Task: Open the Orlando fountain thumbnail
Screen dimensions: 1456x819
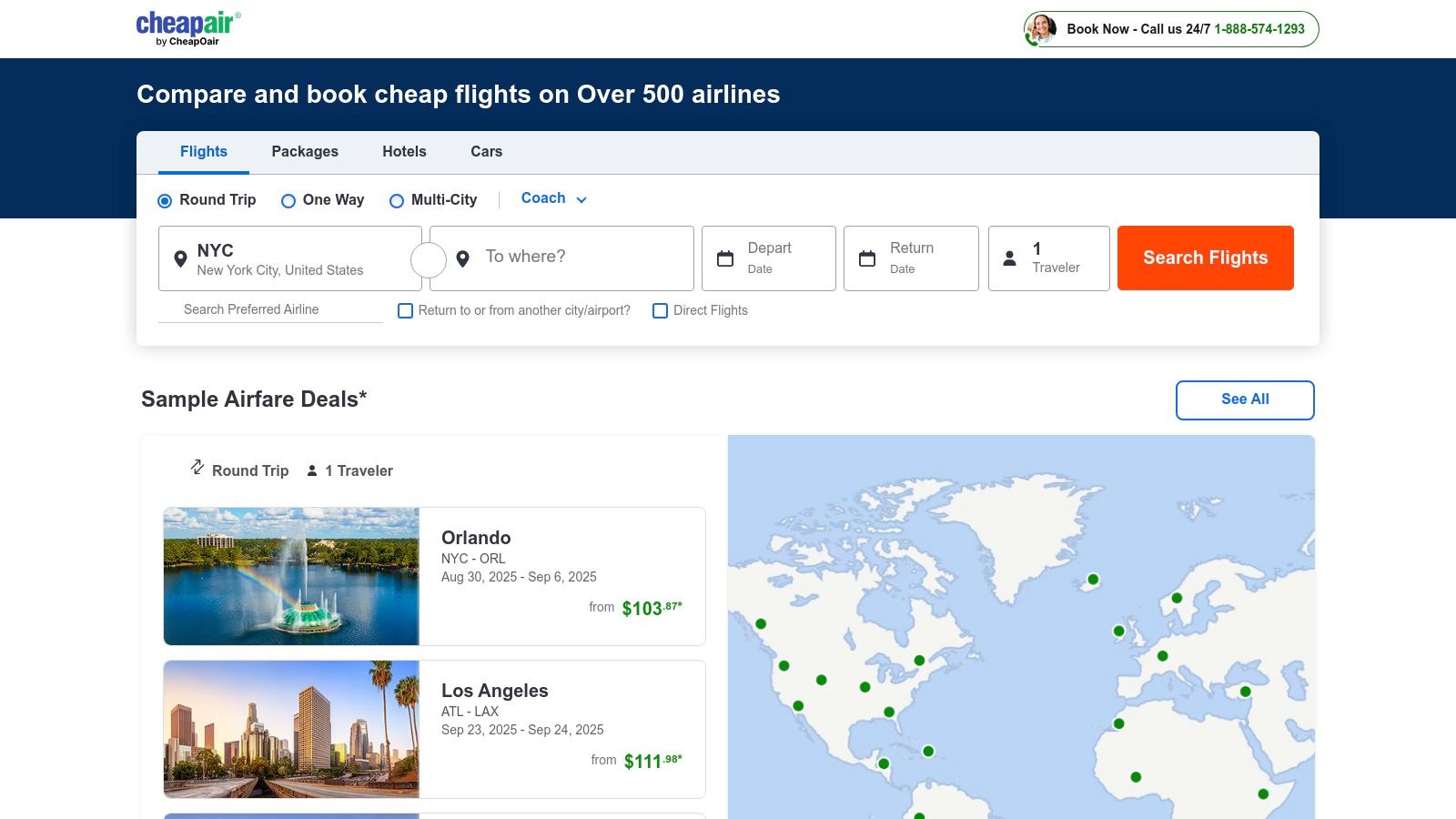Action: (291, 576)
